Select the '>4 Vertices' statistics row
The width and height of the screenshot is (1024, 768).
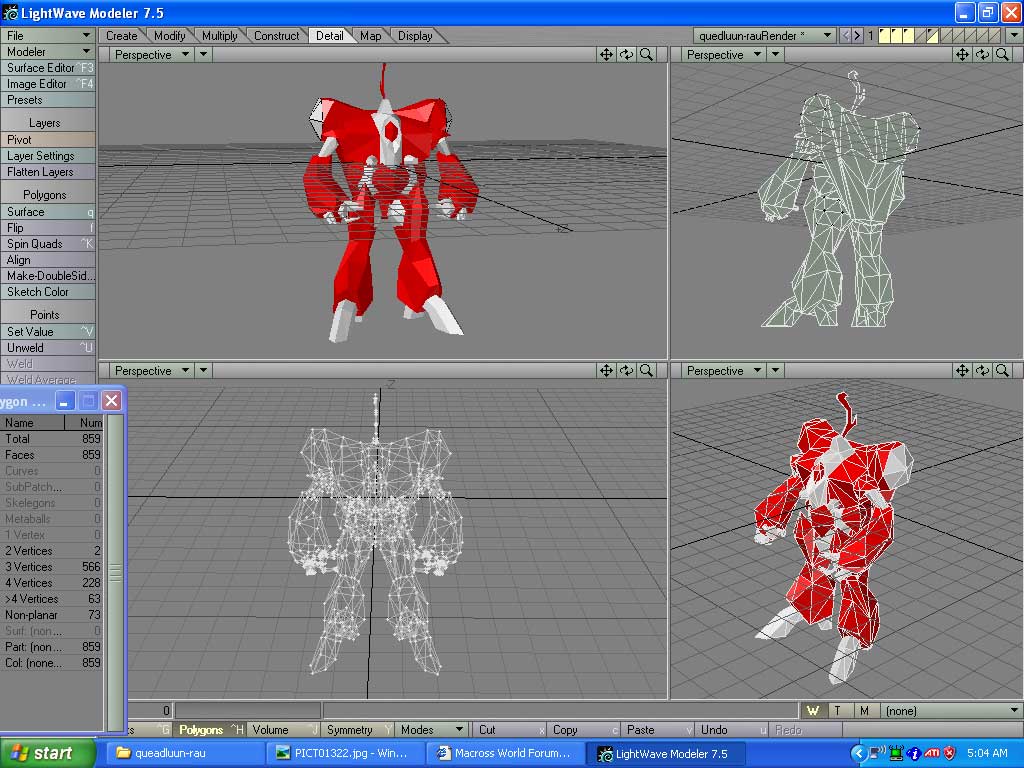pos(52,599)
